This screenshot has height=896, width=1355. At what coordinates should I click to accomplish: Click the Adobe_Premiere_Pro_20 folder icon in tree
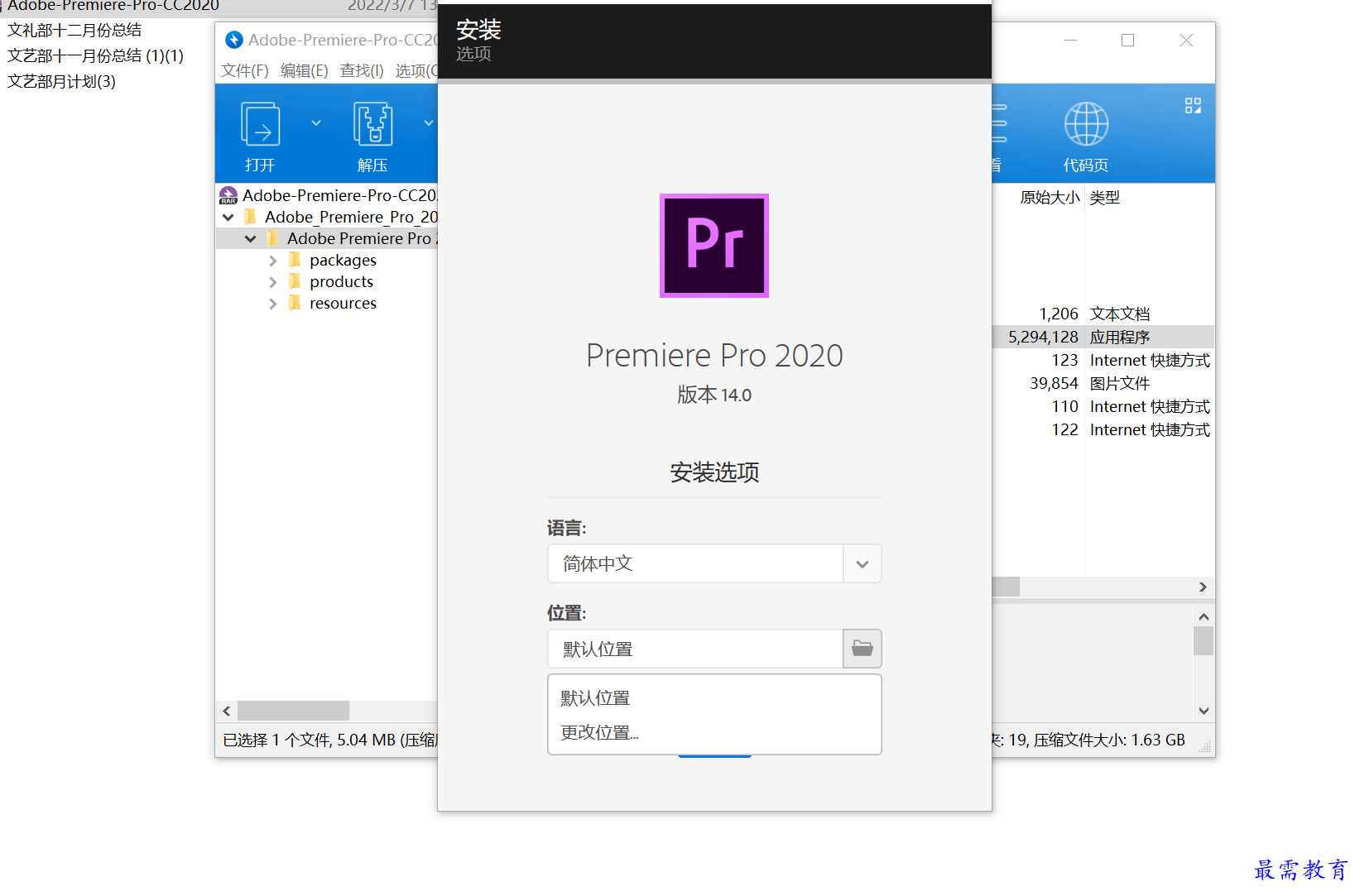tap(250, 217)
